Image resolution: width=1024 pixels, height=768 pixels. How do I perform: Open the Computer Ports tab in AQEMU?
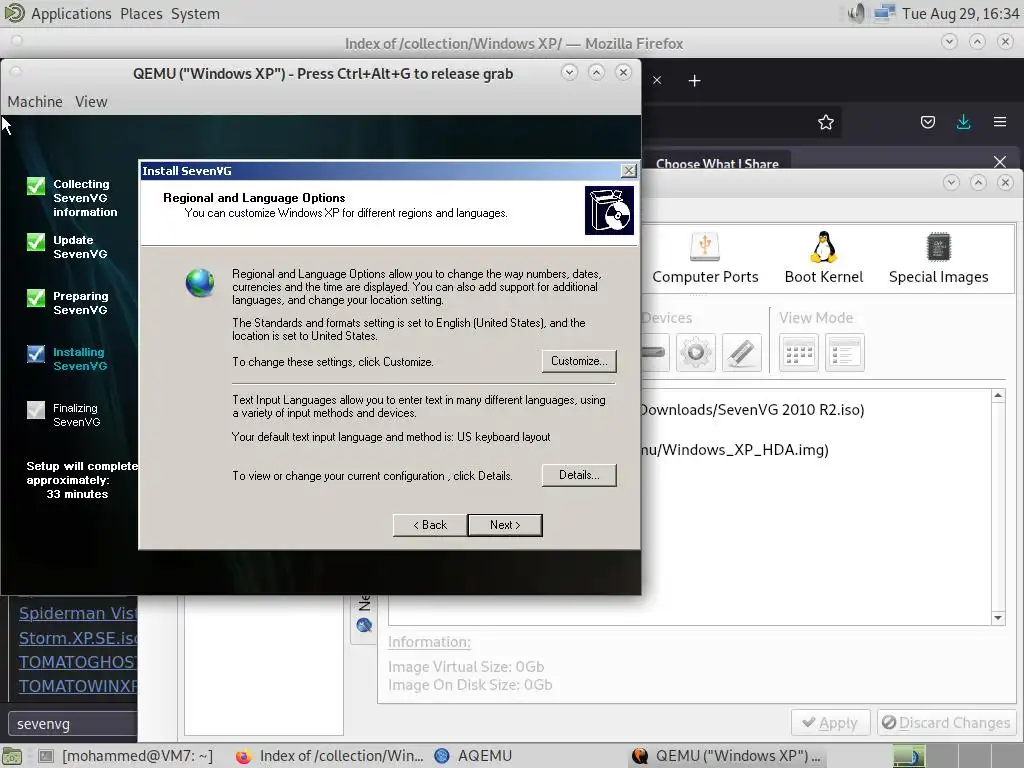705,259
